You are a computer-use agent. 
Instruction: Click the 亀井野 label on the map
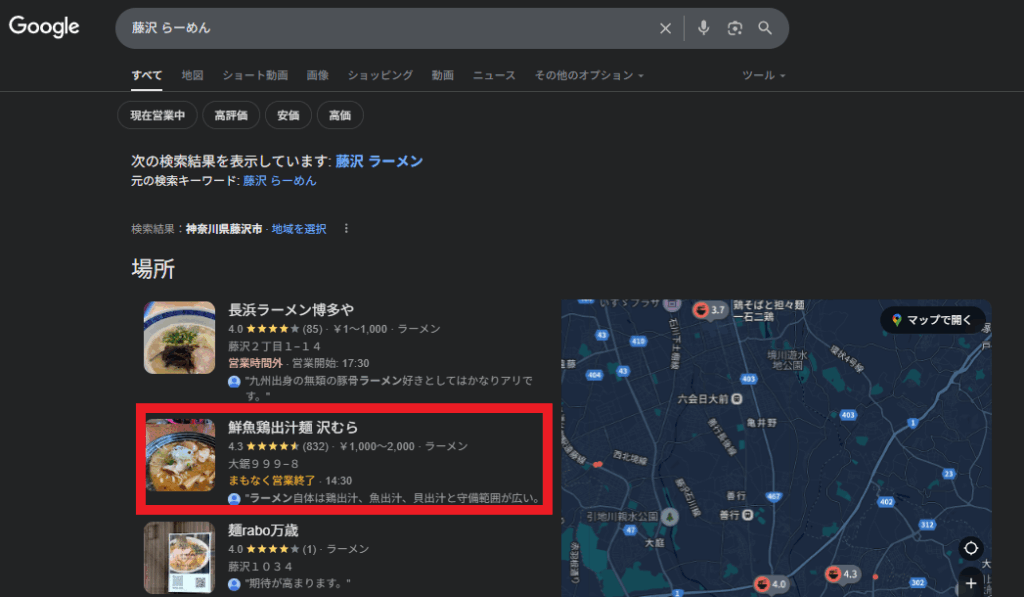click(x=762, y=423)
